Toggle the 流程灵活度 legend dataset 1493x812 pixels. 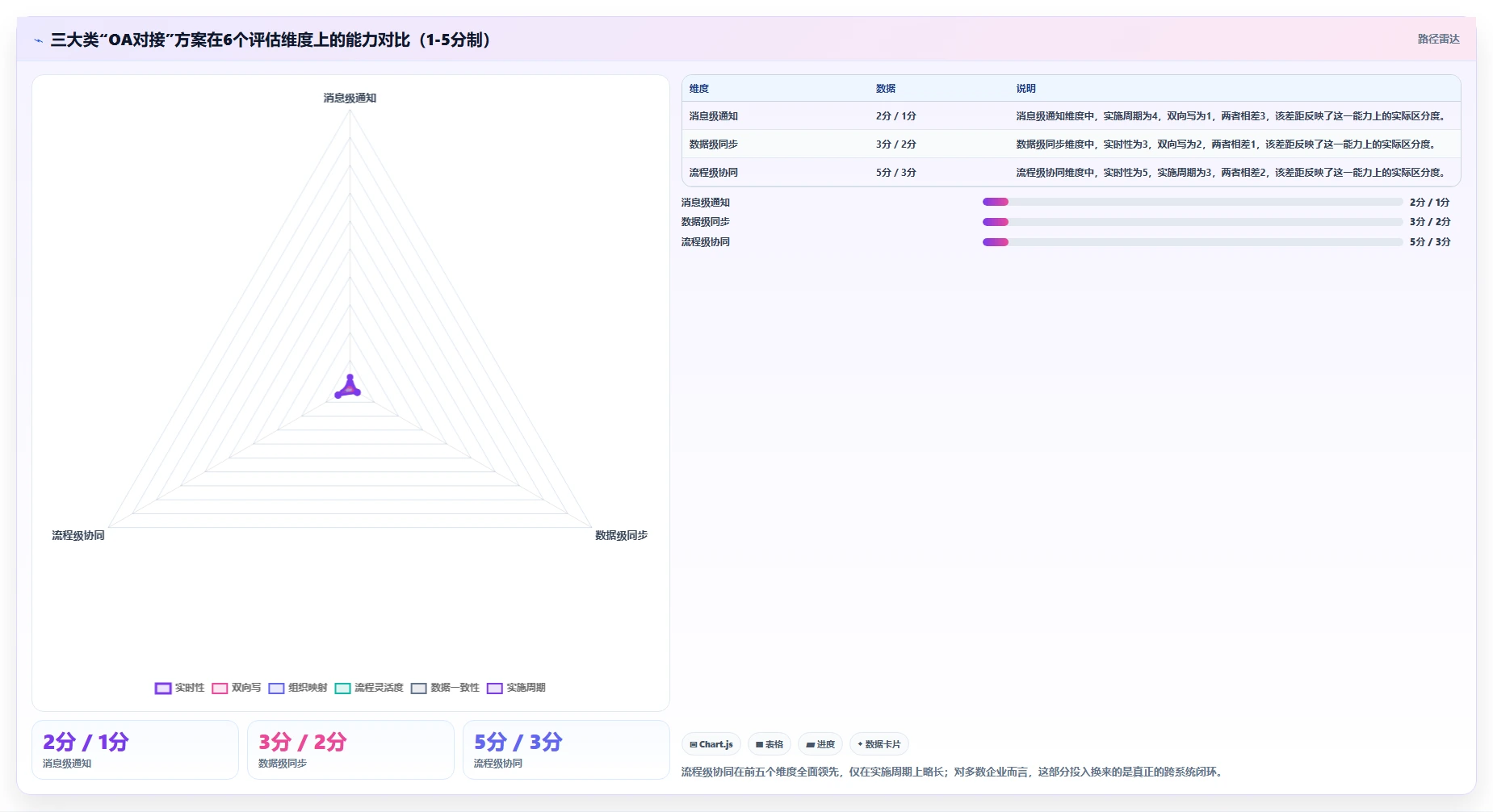pyautogui.click(x=369, y=688)
